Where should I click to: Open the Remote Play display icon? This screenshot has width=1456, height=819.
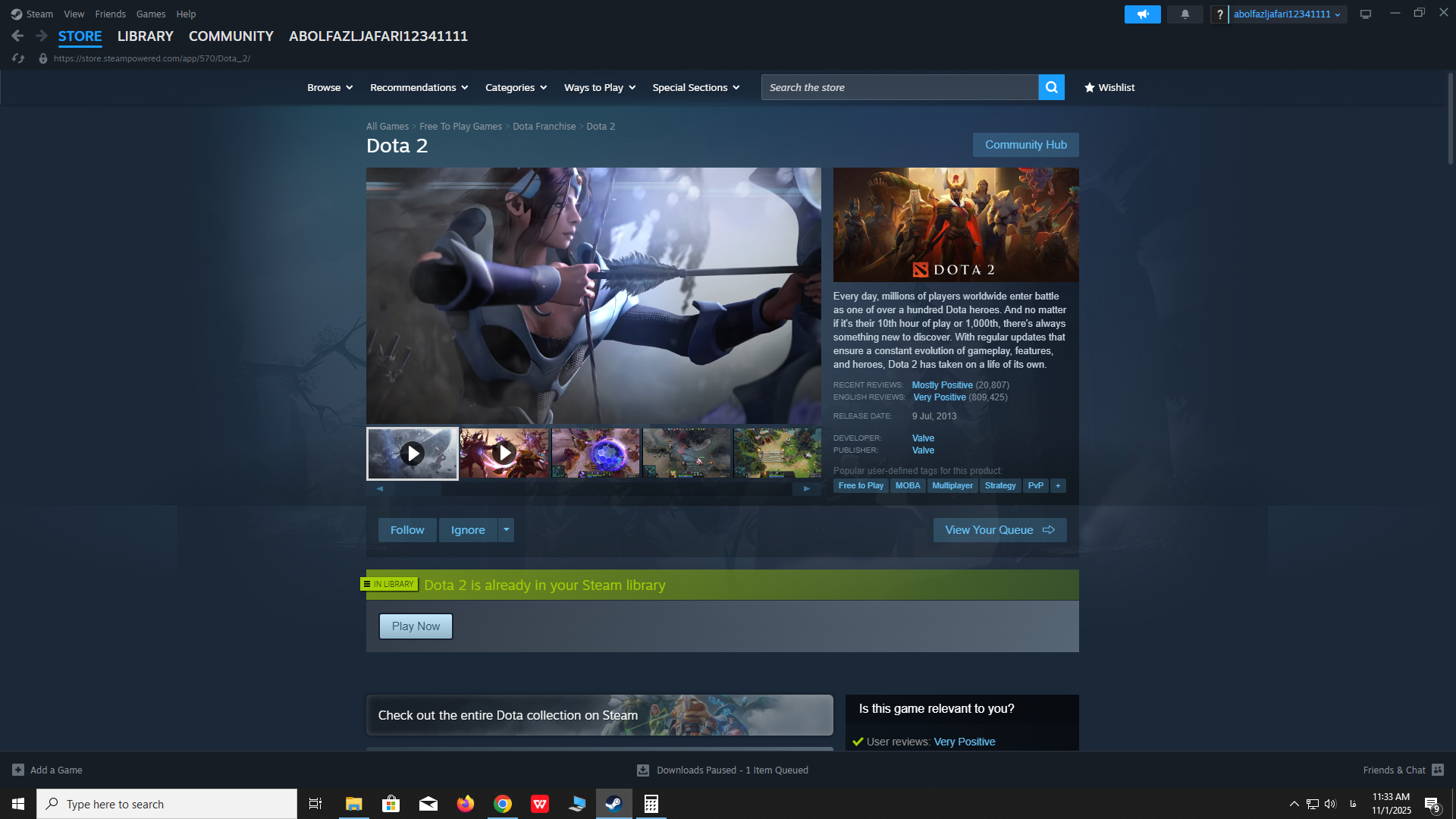tap(1365, 13)
